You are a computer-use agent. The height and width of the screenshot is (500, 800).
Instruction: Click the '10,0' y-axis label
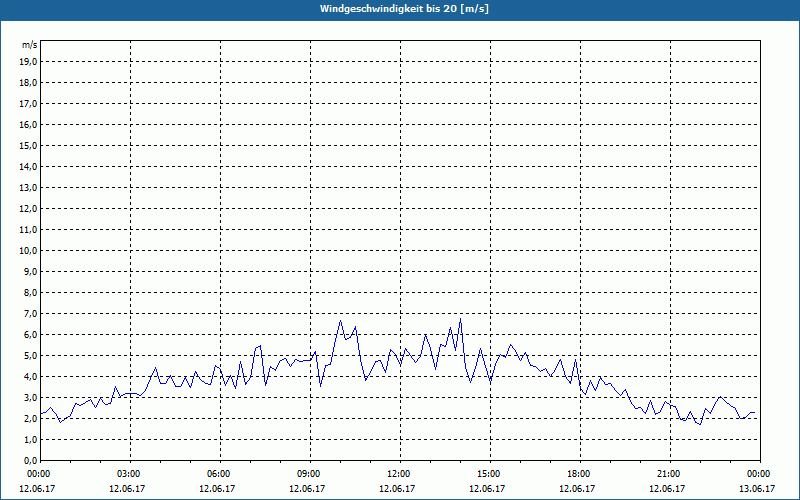click(28, 251)
